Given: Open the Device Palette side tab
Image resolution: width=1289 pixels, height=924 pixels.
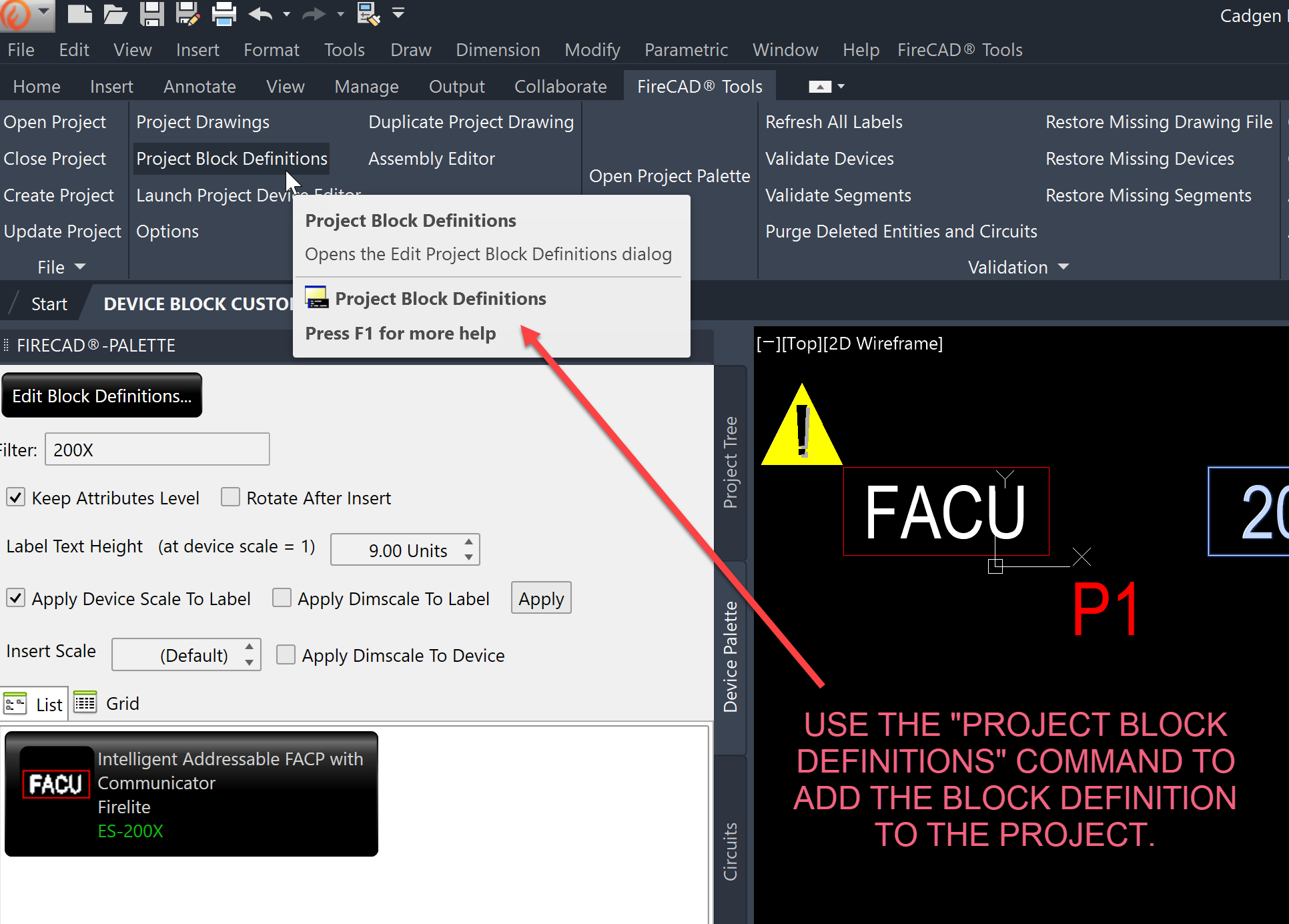Looking at the screenshot, I should (x=731, y=657).
